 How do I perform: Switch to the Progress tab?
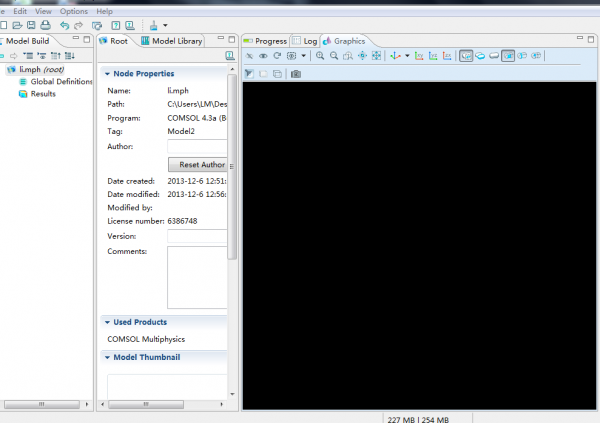[x=265, y=41]
